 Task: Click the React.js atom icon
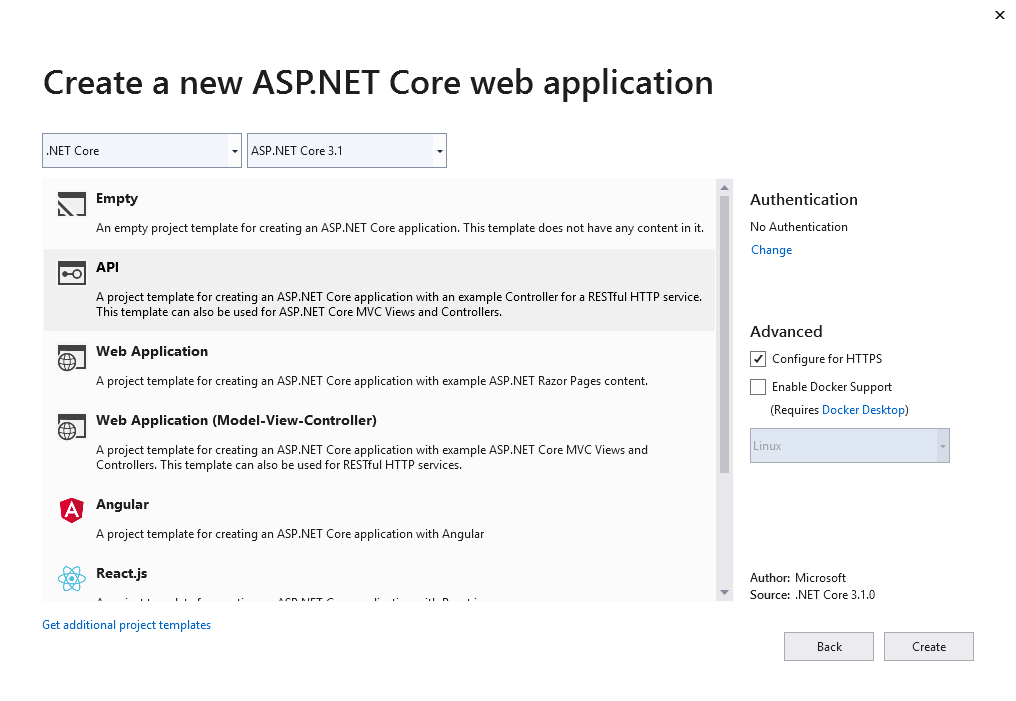click(x=71, y=578)
